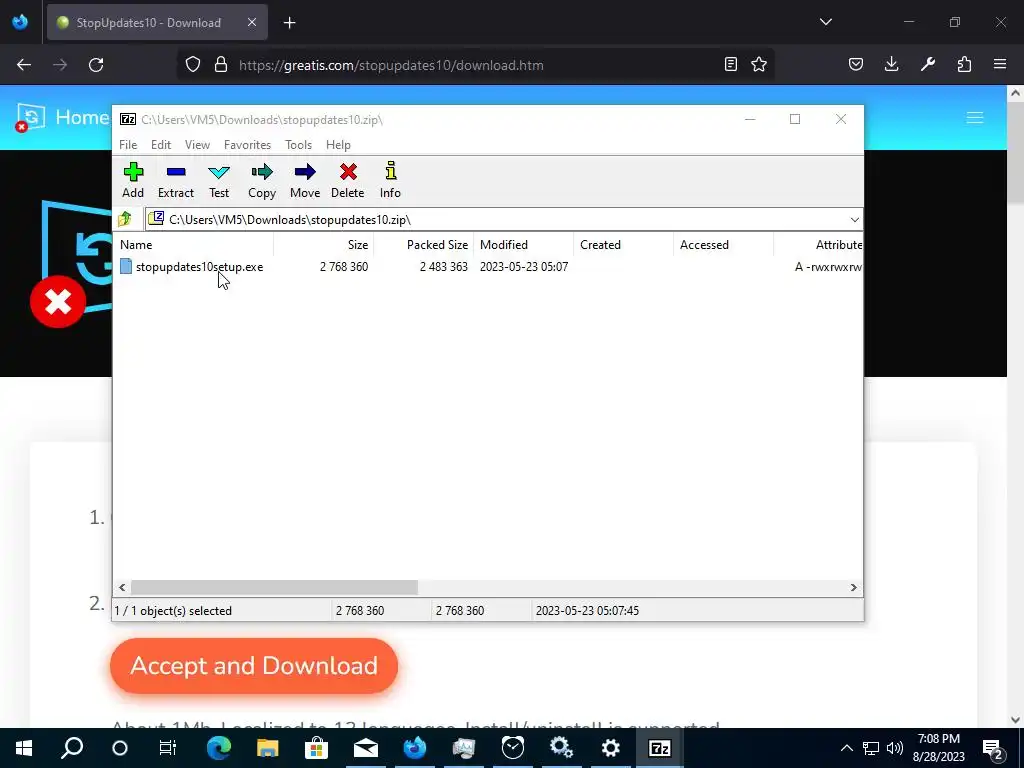Open Microsoft Store from taskbar
1024x768 pixels.
click(317, 748)
